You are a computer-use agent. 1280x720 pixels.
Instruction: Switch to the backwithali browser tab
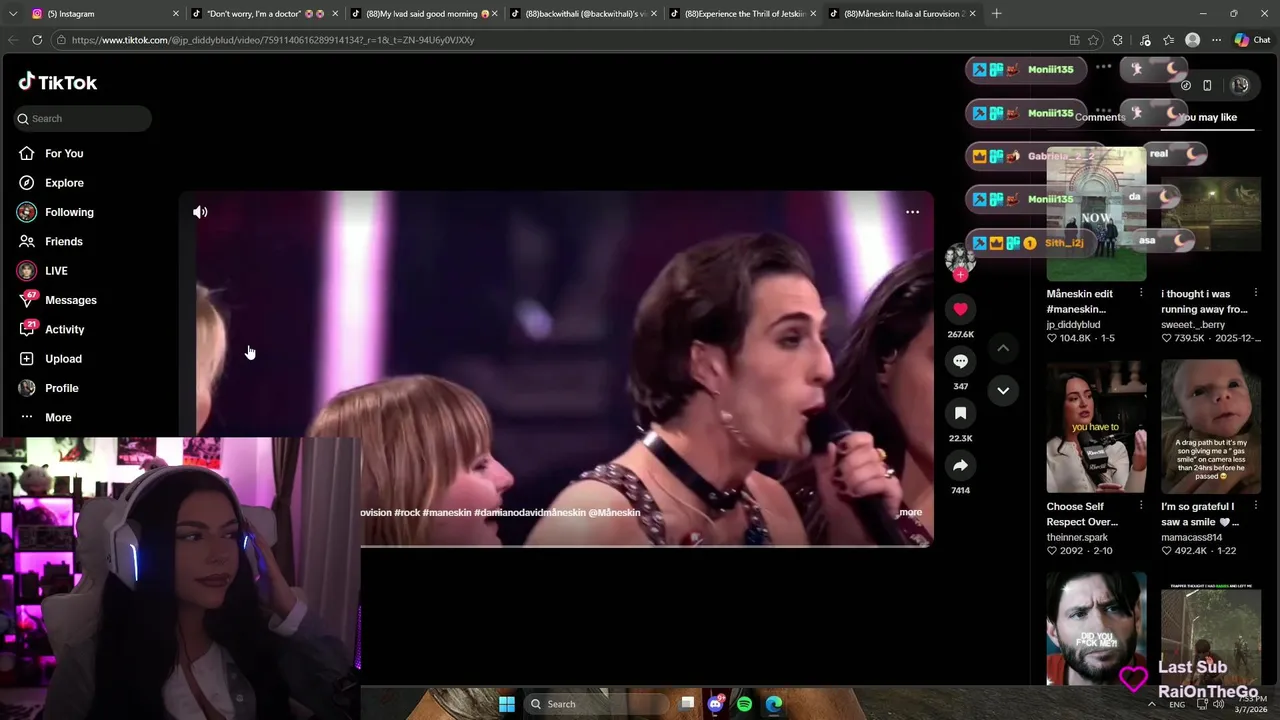(x=583, y=14)
